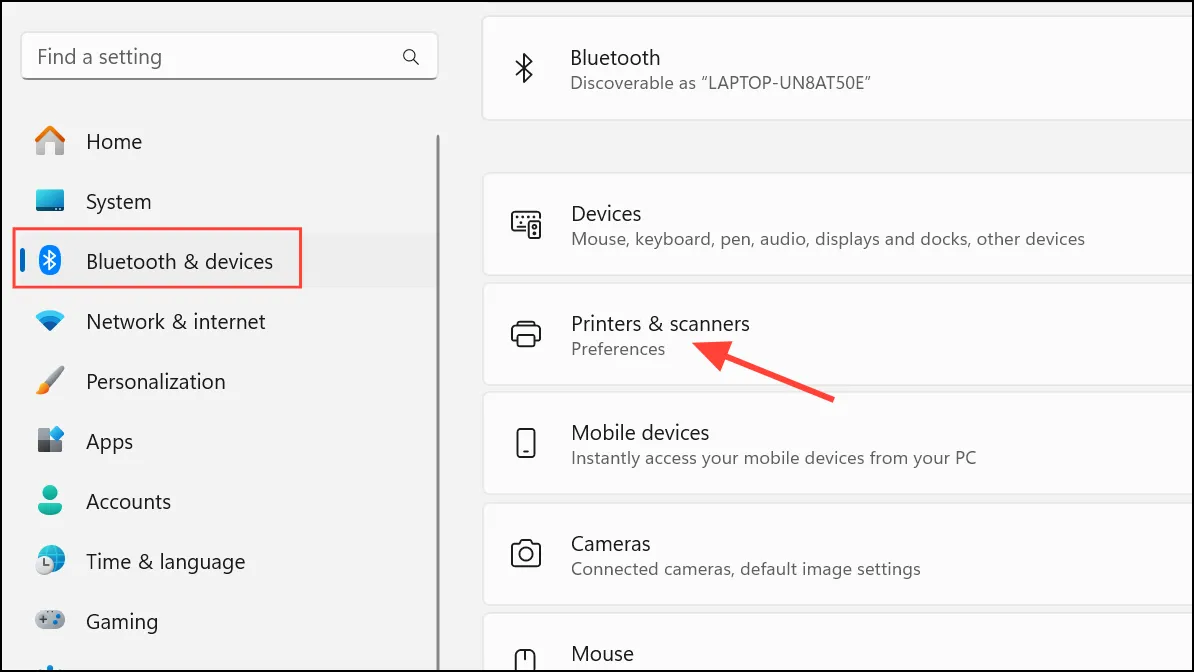Click the Gaming controller icon

(x=50, y=620)
